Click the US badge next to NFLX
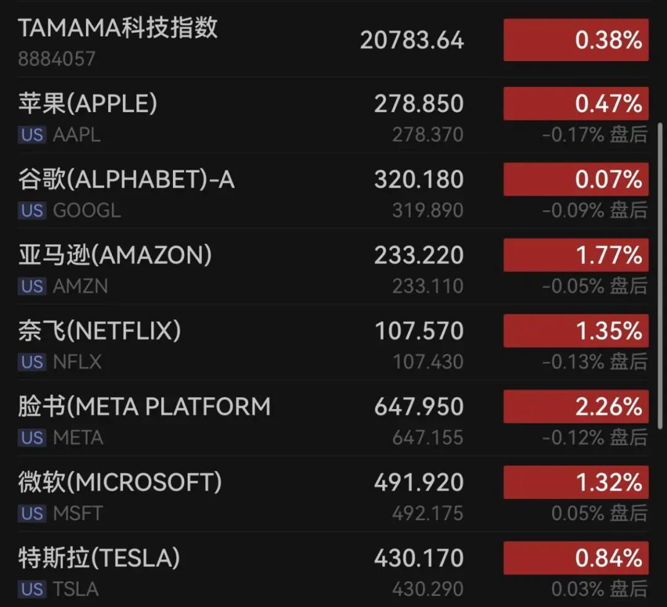The height and width of the screenshot is (607, 667). (31, 362)
